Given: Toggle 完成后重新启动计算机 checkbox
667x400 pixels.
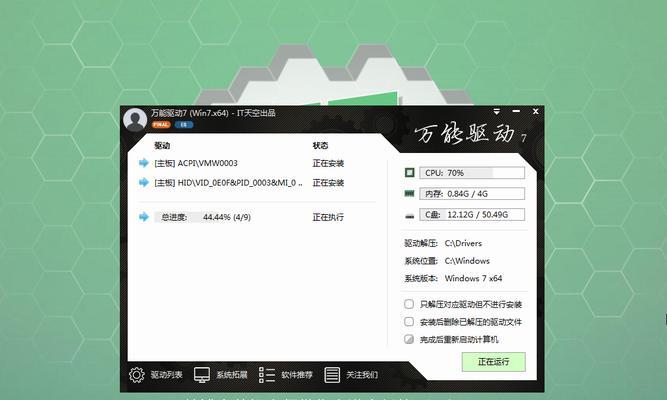Looking at the screenshot, I should coord(409,339).
